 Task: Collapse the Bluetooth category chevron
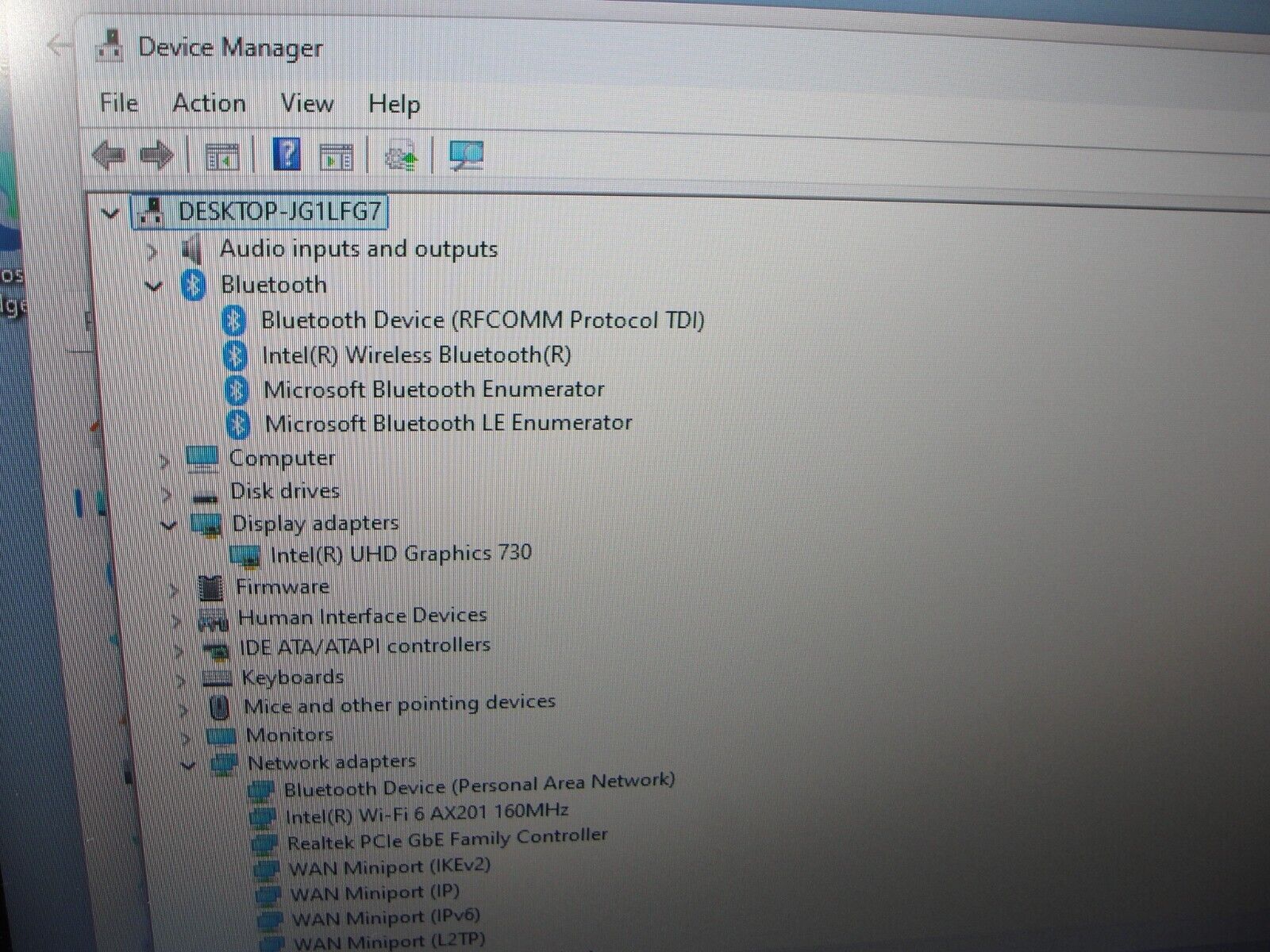154,286
